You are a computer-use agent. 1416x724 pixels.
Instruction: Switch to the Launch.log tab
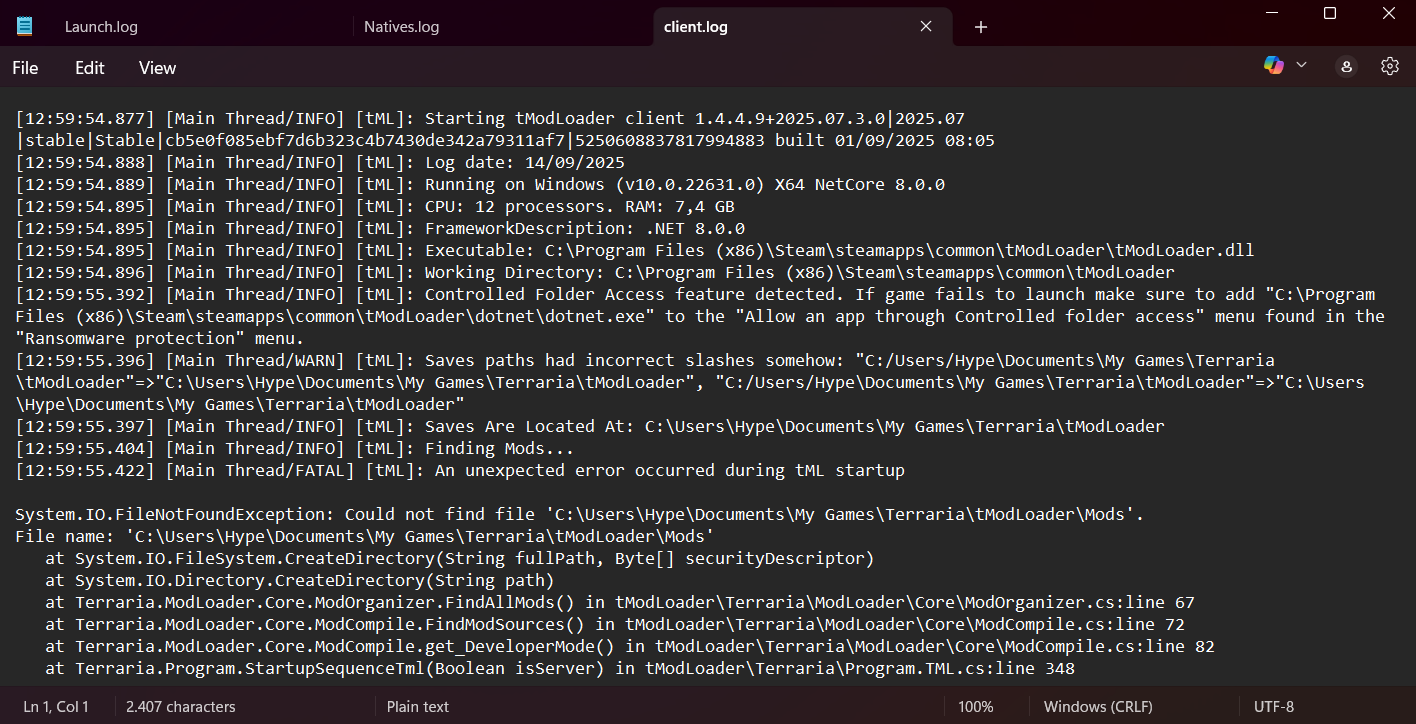coord(101,27)
